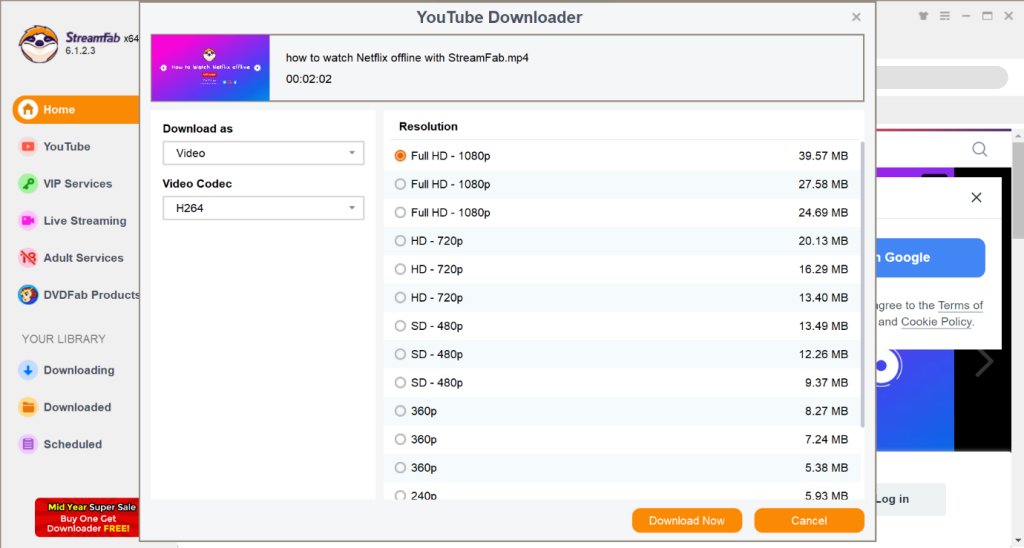This screenshot has height=548, width=1024.
Task: Open the Video Codec H264 dropdown
Action: point(263,208)
